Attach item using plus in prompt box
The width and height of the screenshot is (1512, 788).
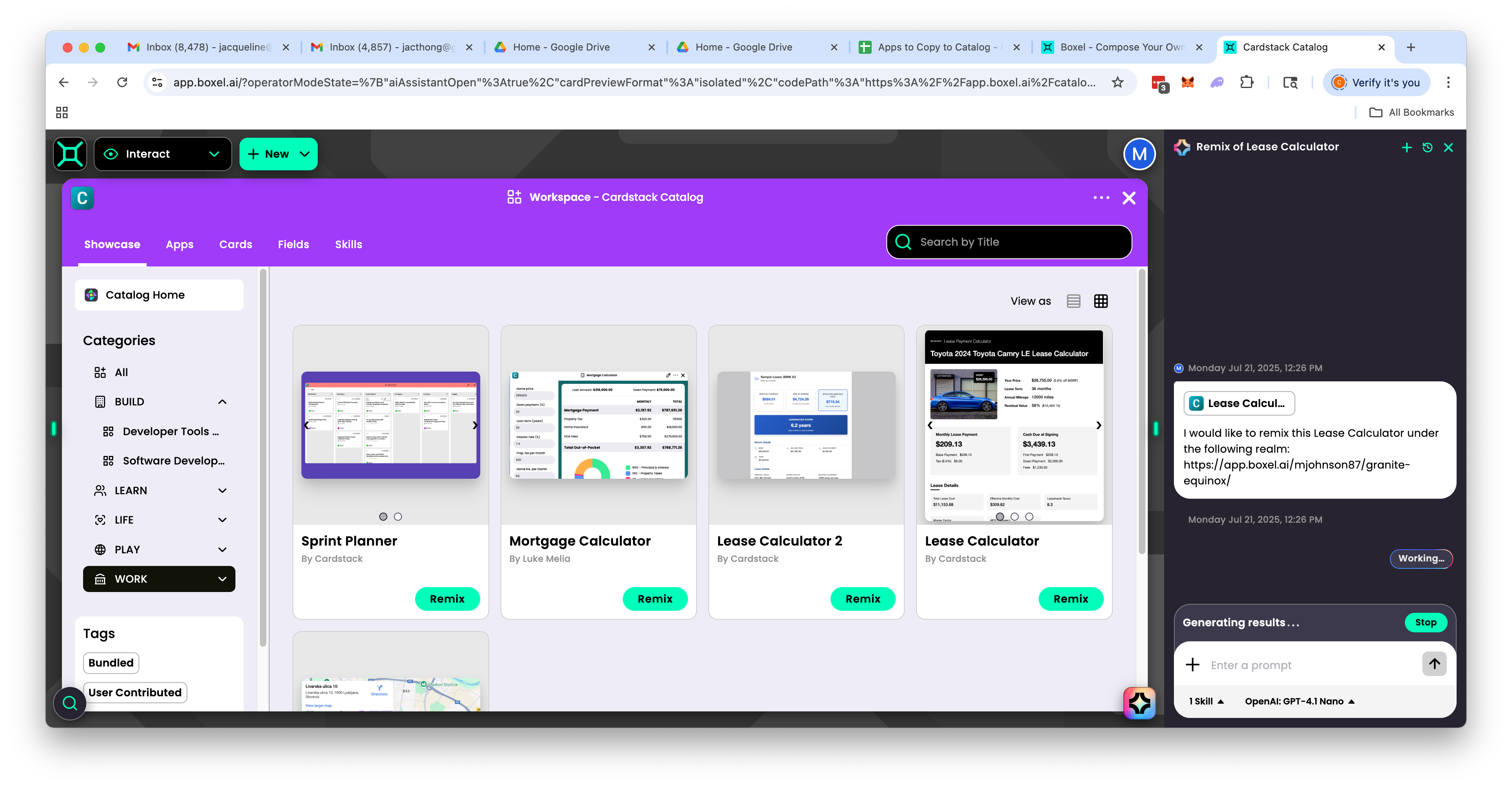[x=1192, y=665]
